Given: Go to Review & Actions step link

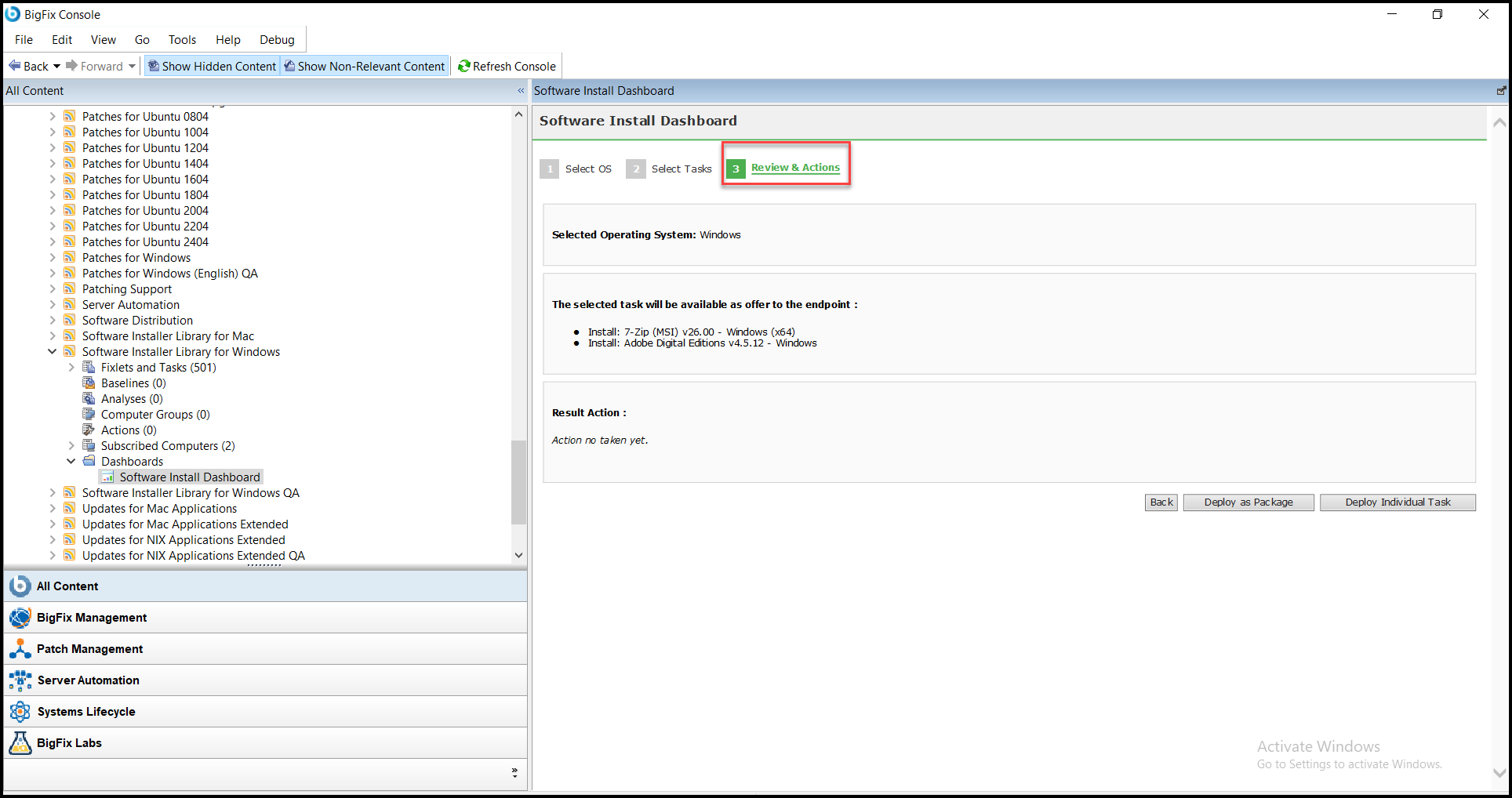Looking at the screenshot, I should coord(795,168).
